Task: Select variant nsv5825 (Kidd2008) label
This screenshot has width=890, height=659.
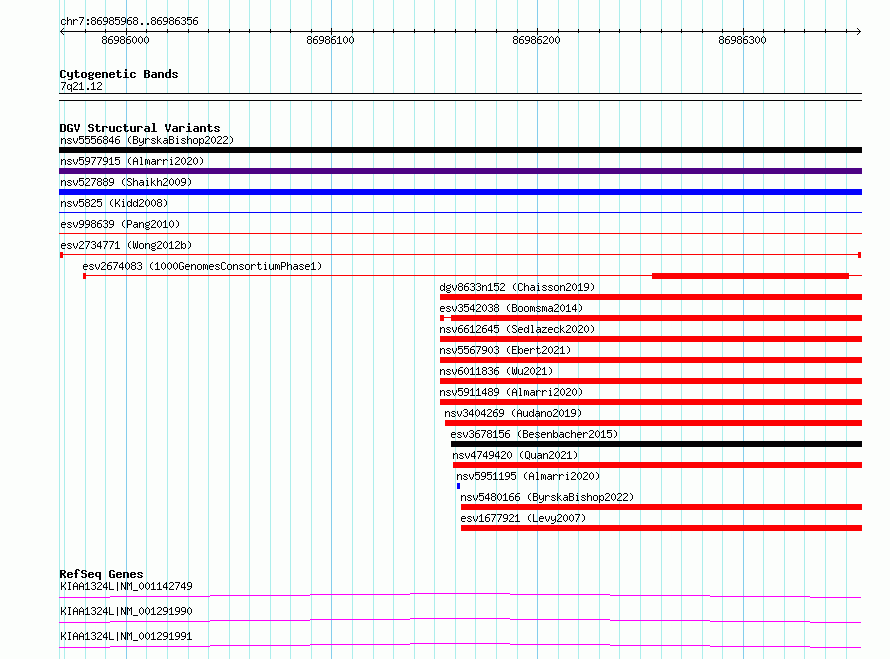Action: [x=114, y=203]
